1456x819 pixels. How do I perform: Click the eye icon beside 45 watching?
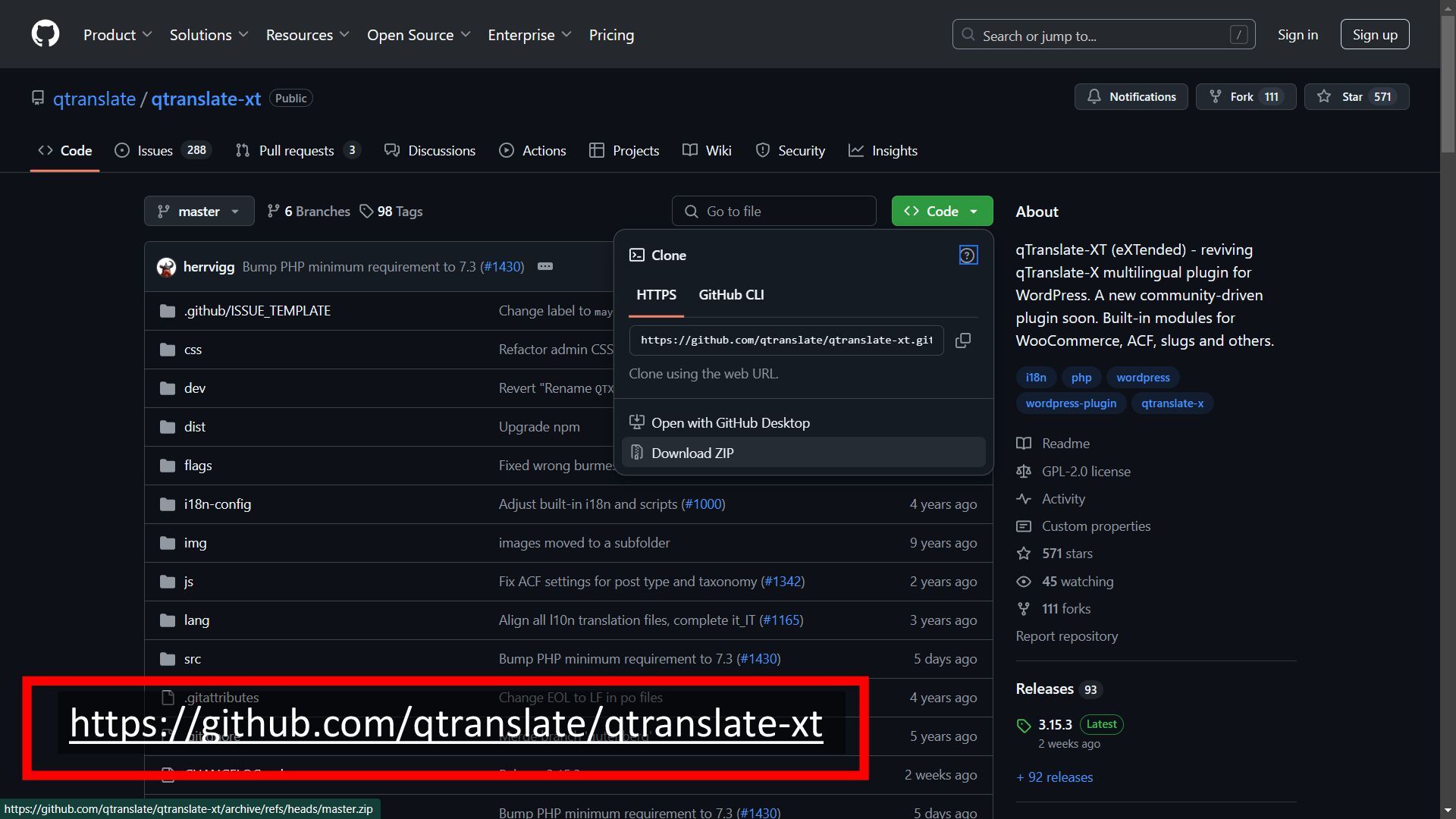1024,582
